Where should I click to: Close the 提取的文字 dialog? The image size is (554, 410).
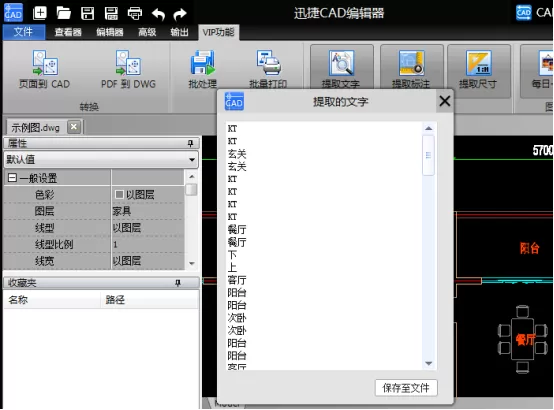(445, 101)
